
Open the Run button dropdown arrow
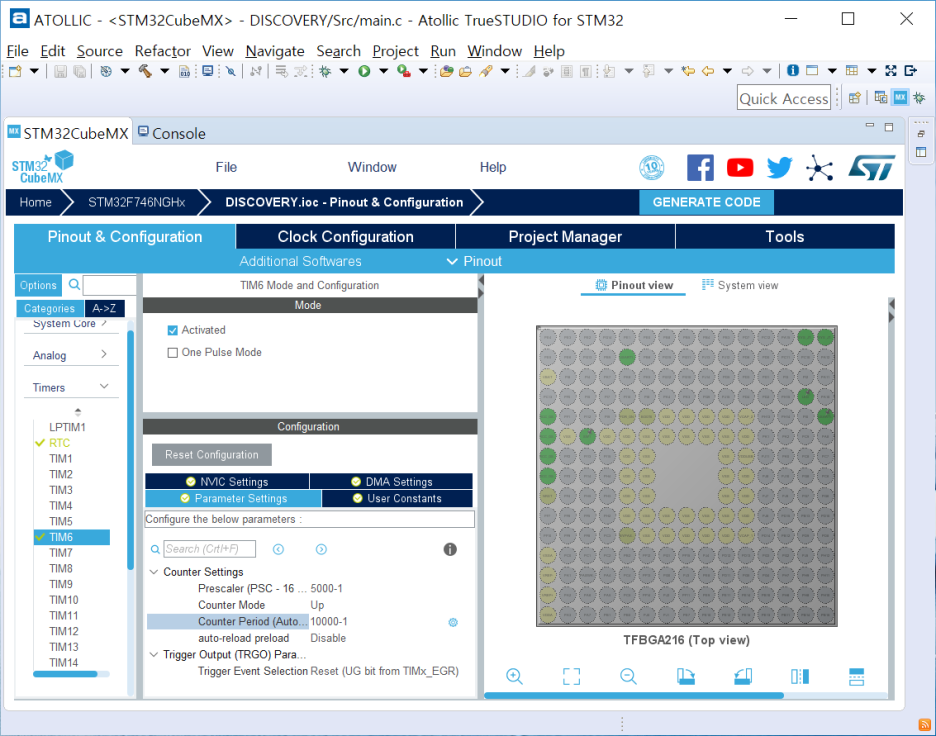pyautogui.click(x=383, y=71)
